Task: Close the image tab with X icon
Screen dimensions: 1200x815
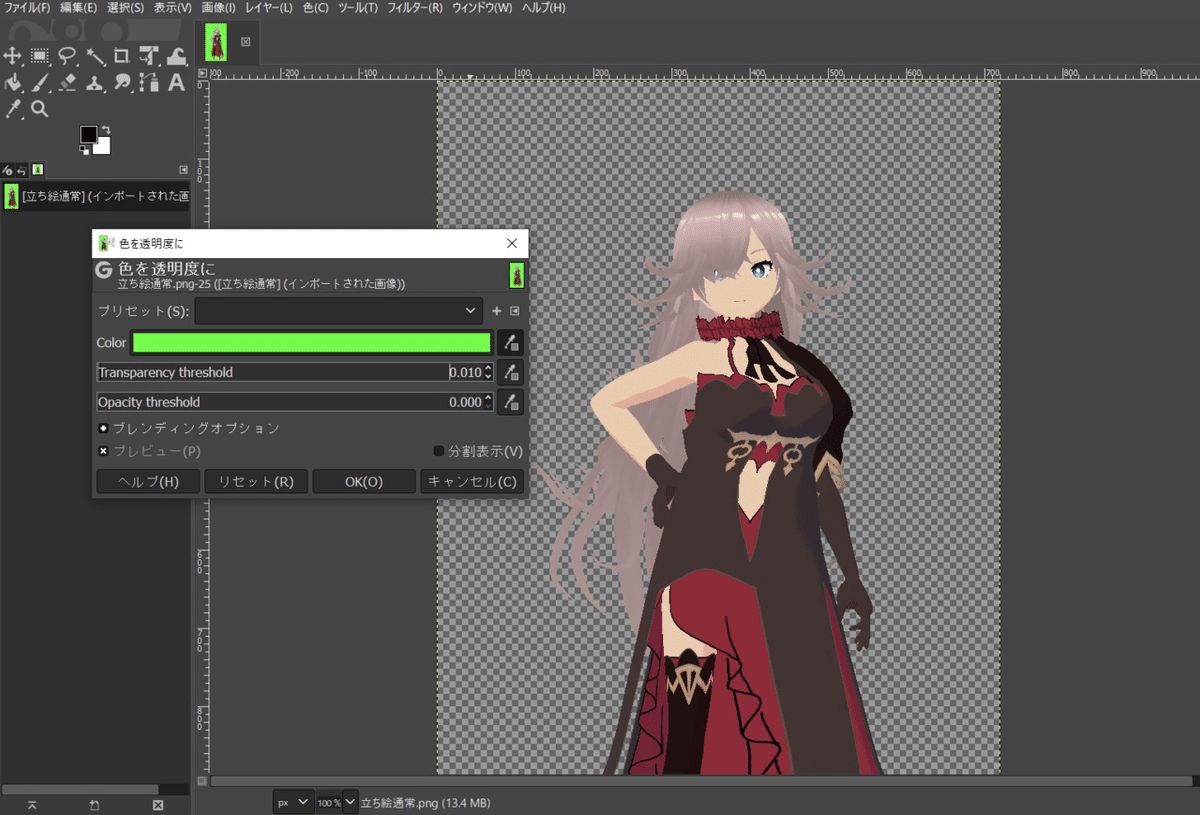Action: [x=246, y=42]
